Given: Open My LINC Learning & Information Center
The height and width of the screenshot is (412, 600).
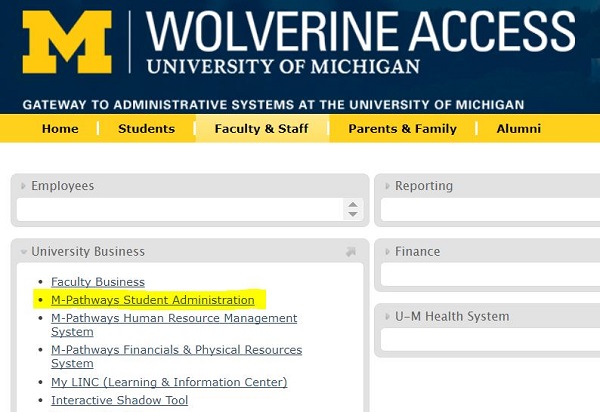Looking at the screenshot, I should (169, 382).
